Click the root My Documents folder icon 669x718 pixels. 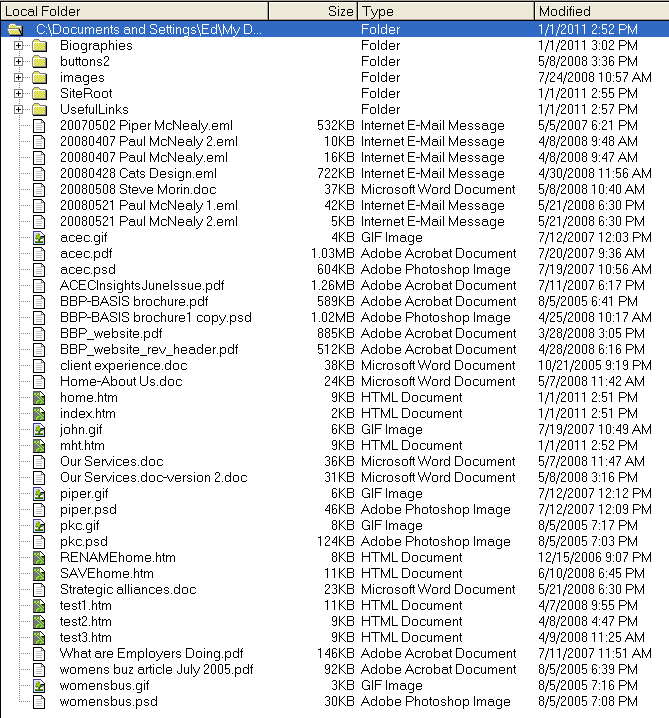pyautogui.click(x=15, y=30)
